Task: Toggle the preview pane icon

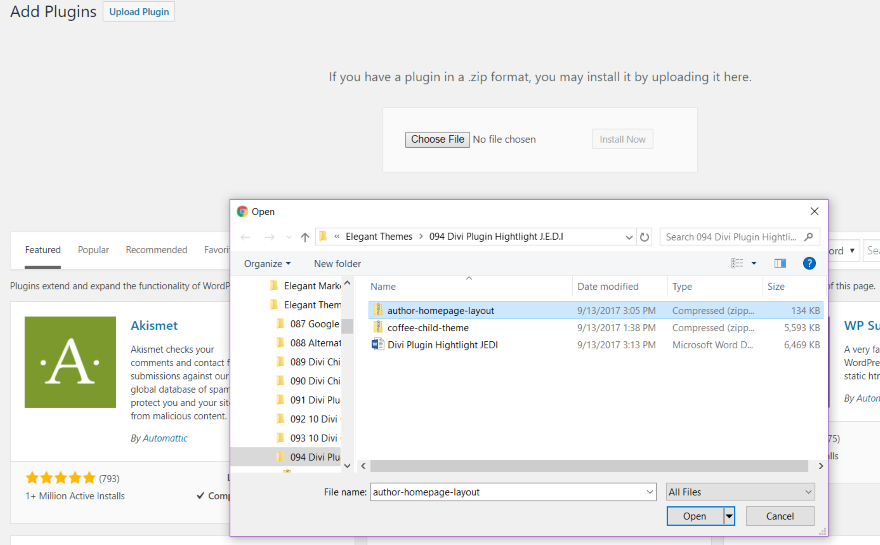Action: tap(780, 263)
